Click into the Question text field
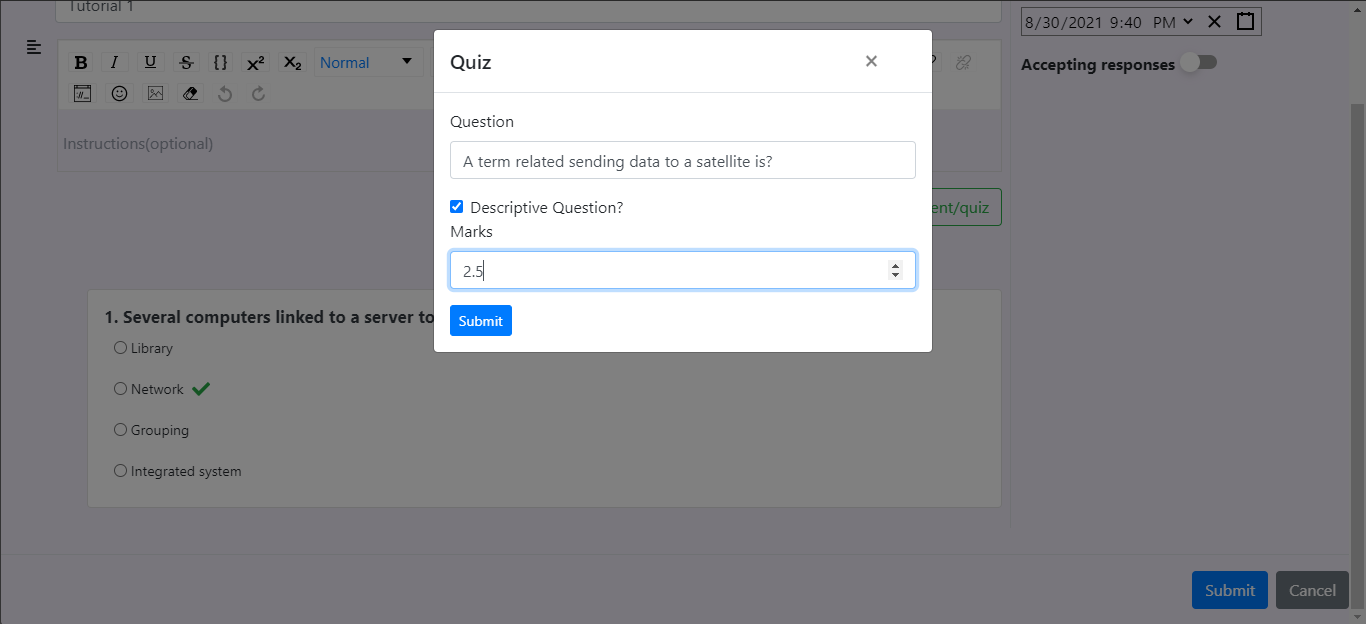This screenshot has width=1366, height=624. (683, 160)
